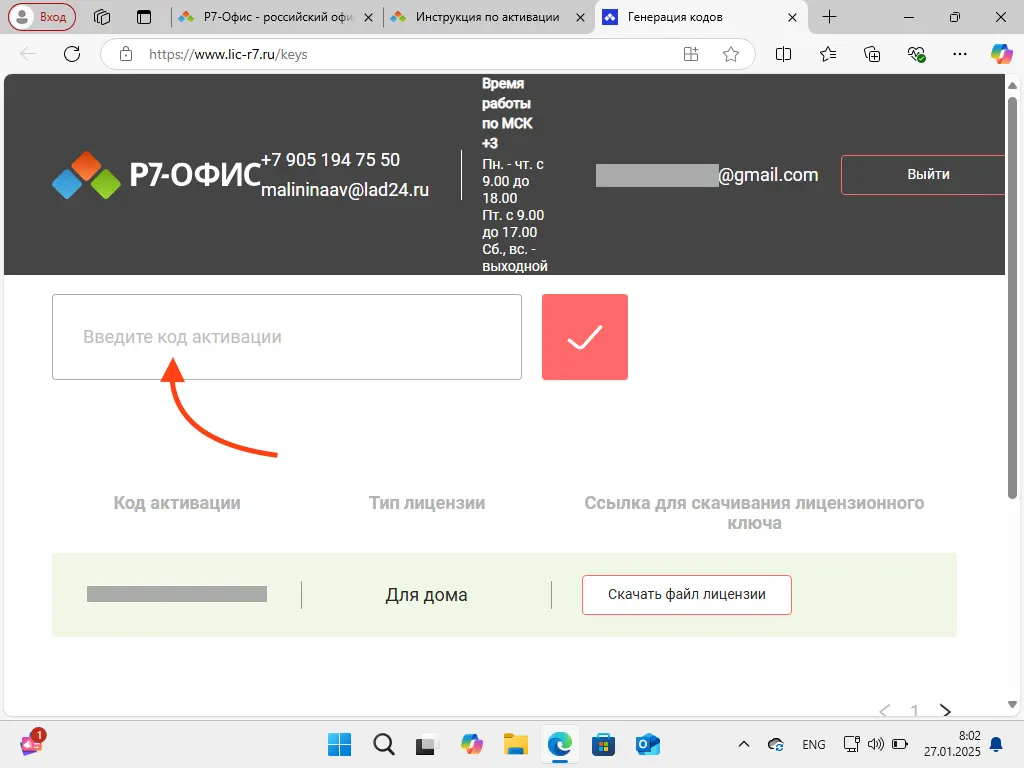Go to next page pagination arrow
Screen dimensions: 1024x768
tap(945, 710)
